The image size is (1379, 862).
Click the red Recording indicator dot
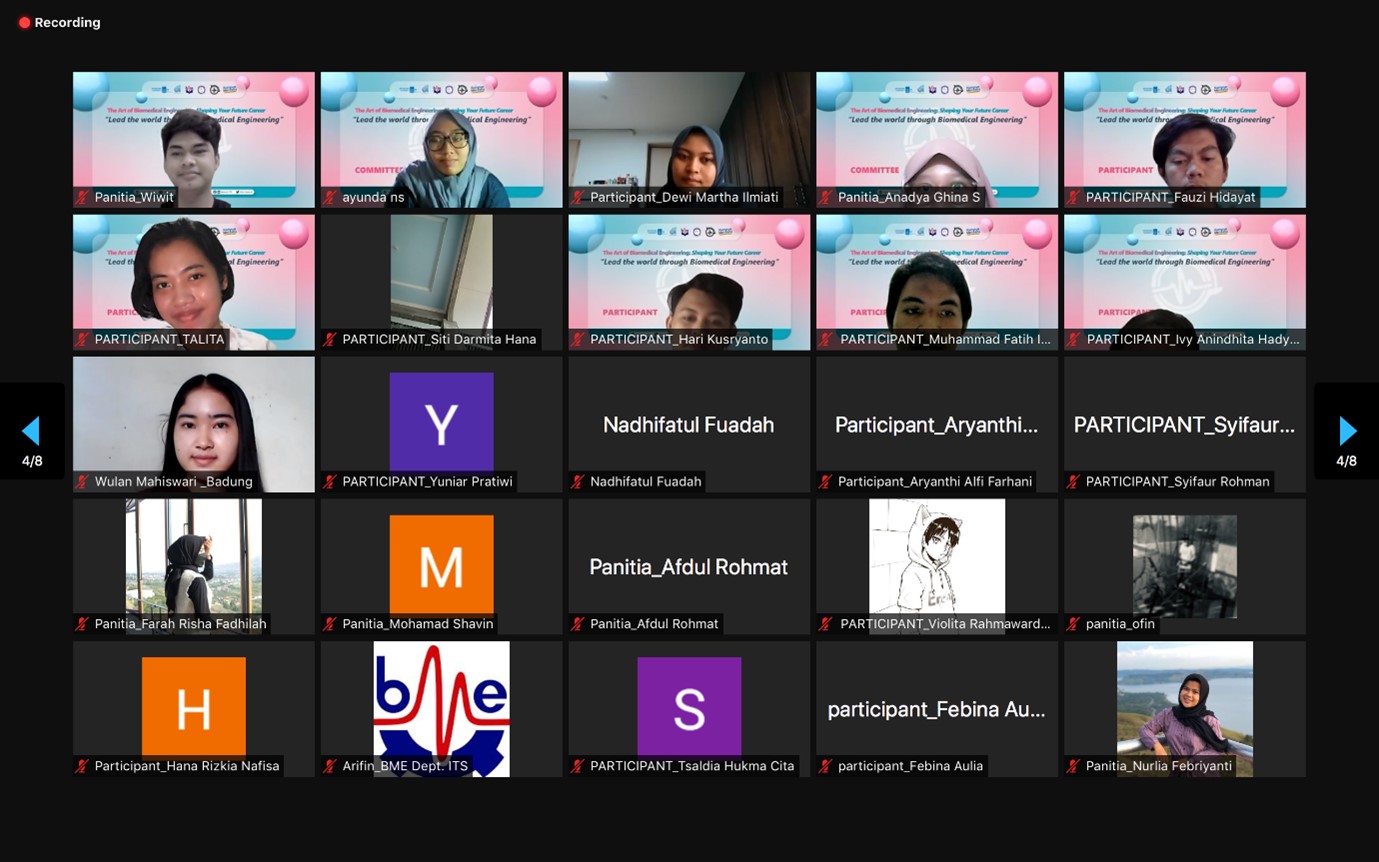(24, 23)
